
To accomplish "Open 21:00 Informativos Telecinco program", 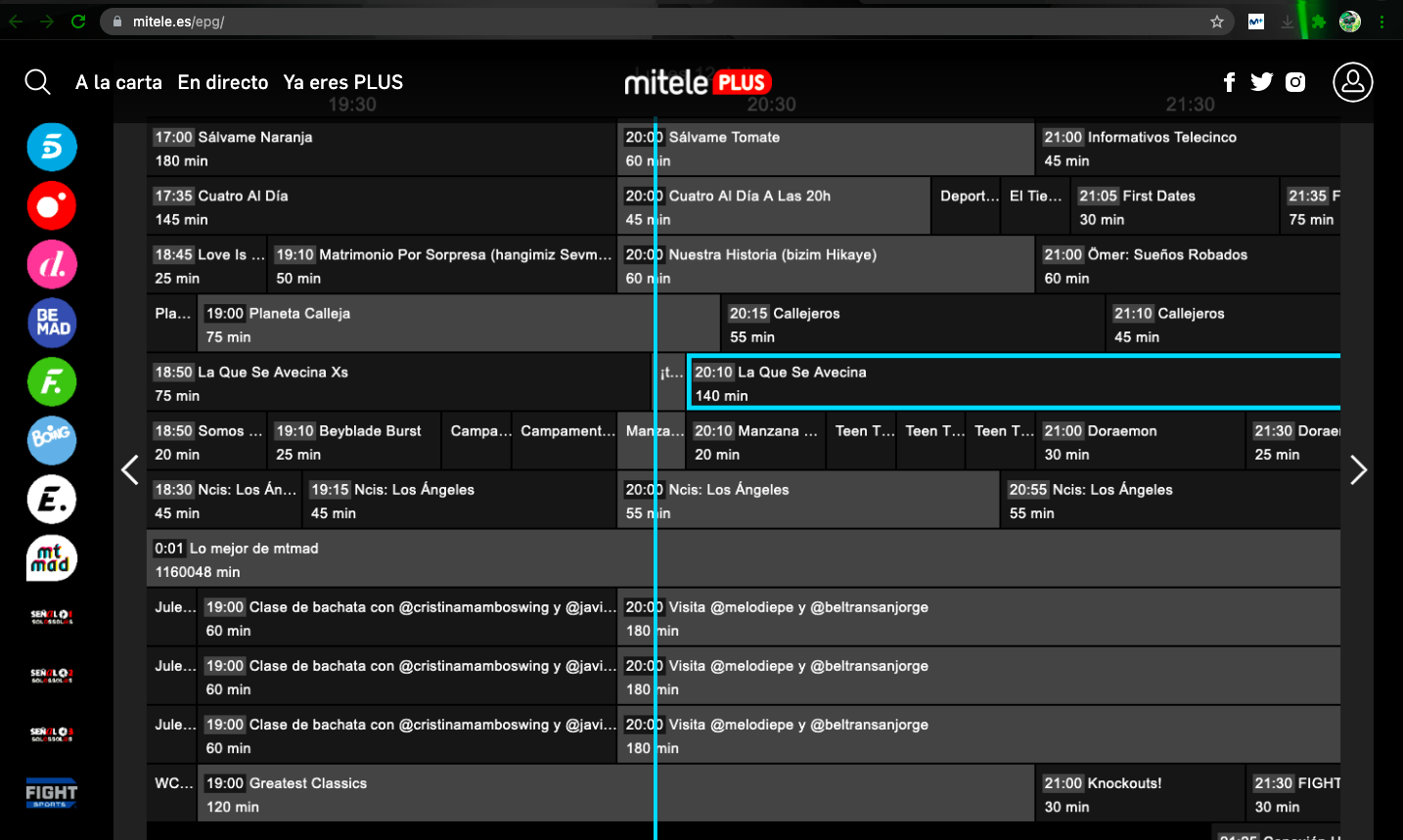I will click(1186, 149).
